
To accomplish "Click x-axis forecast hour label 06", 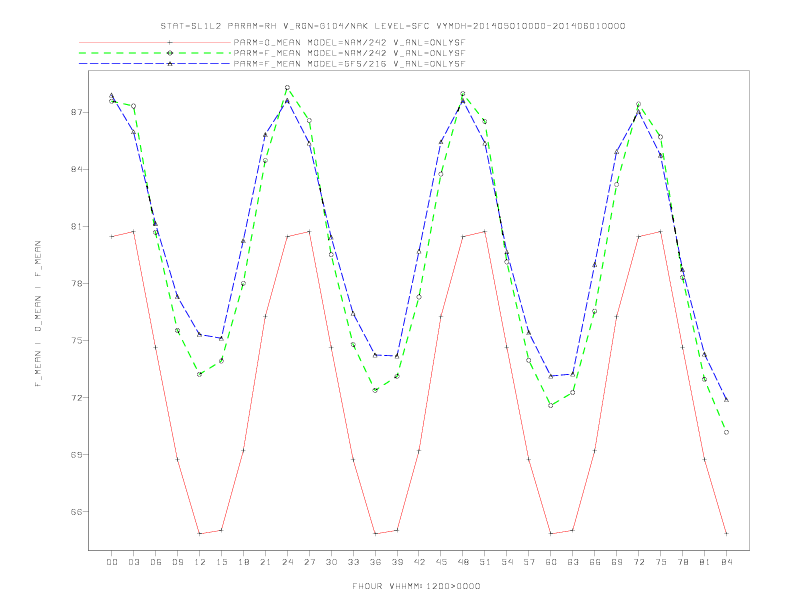I will click(x=156, y=562).
